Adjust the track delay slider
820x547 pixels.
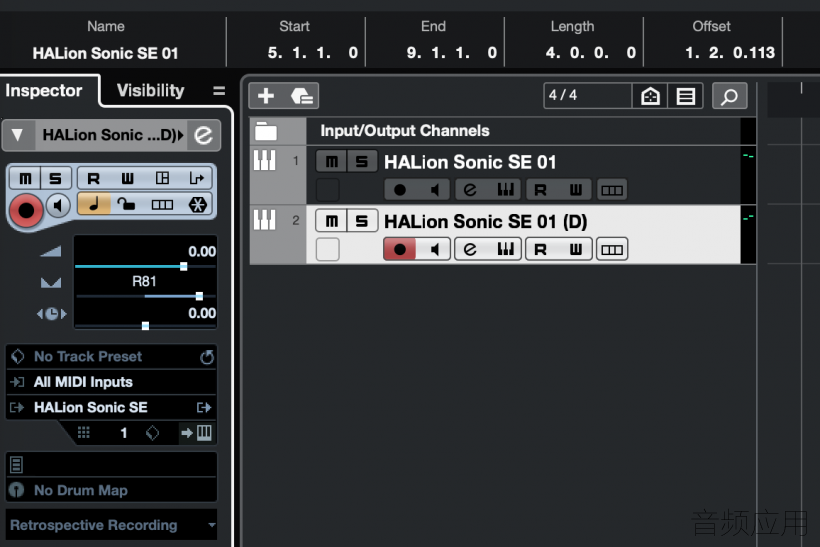[145, 326]
